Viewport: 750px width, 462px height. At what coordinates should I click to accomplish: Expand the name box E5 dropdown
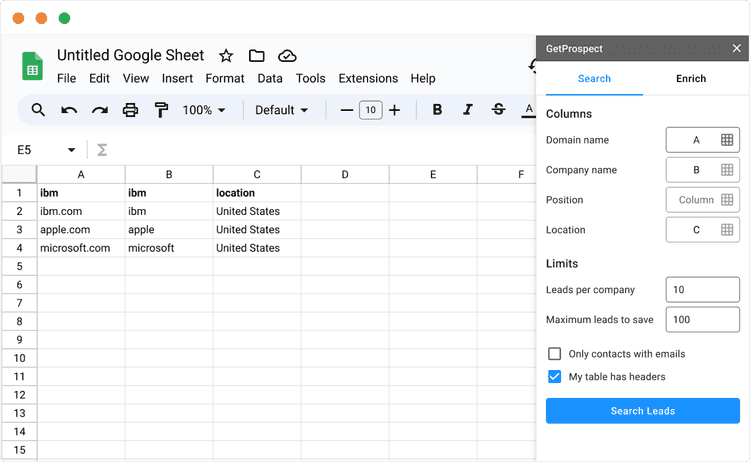(71, 150)
